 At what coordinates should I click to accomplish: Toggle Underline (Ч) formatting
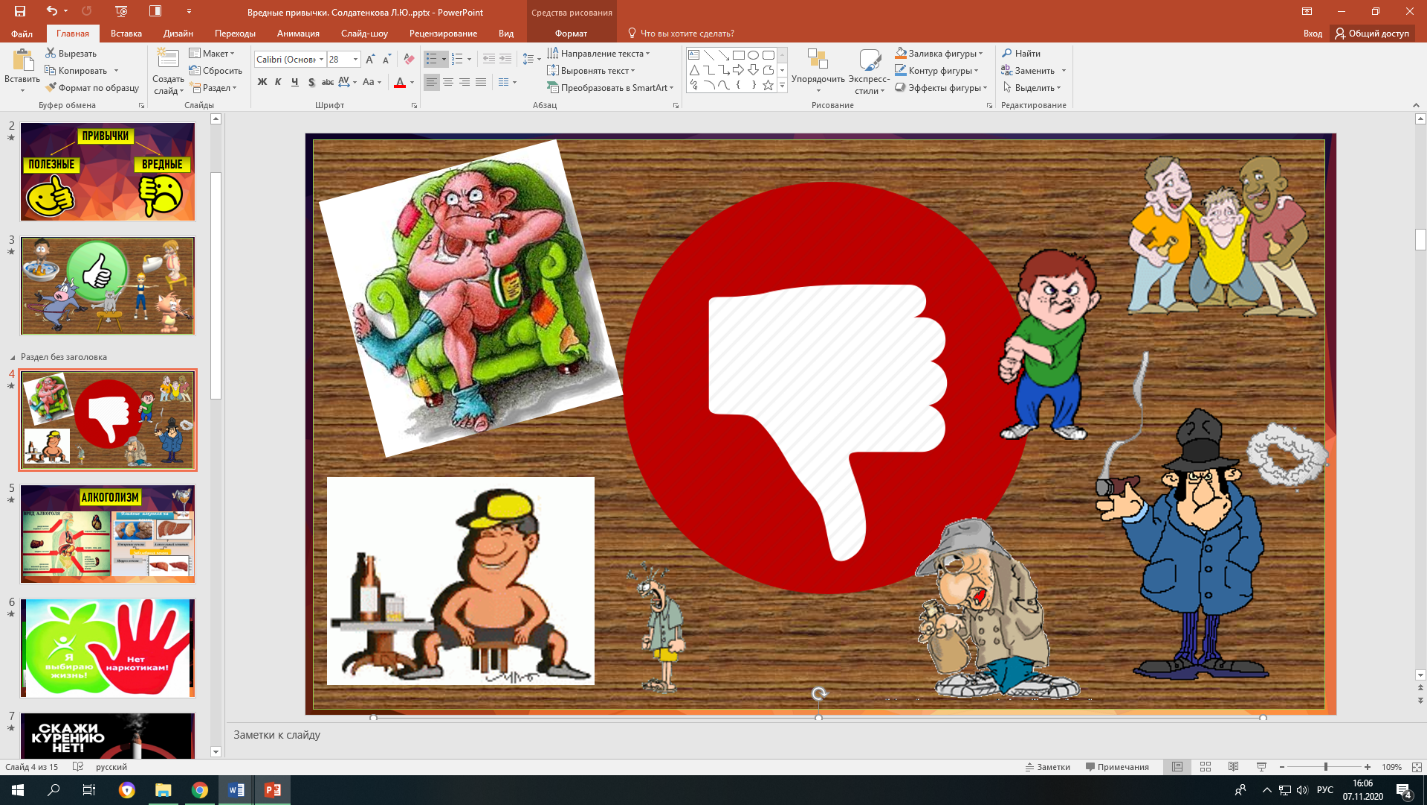point(296,83)
